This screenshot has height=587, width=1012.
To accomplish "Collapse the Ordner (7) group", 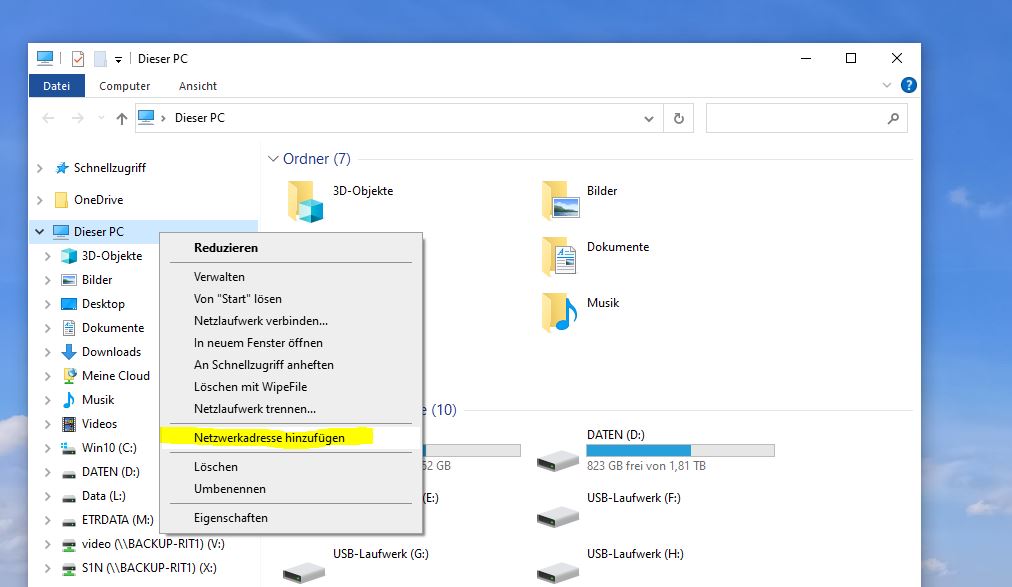I will point(273,159).
